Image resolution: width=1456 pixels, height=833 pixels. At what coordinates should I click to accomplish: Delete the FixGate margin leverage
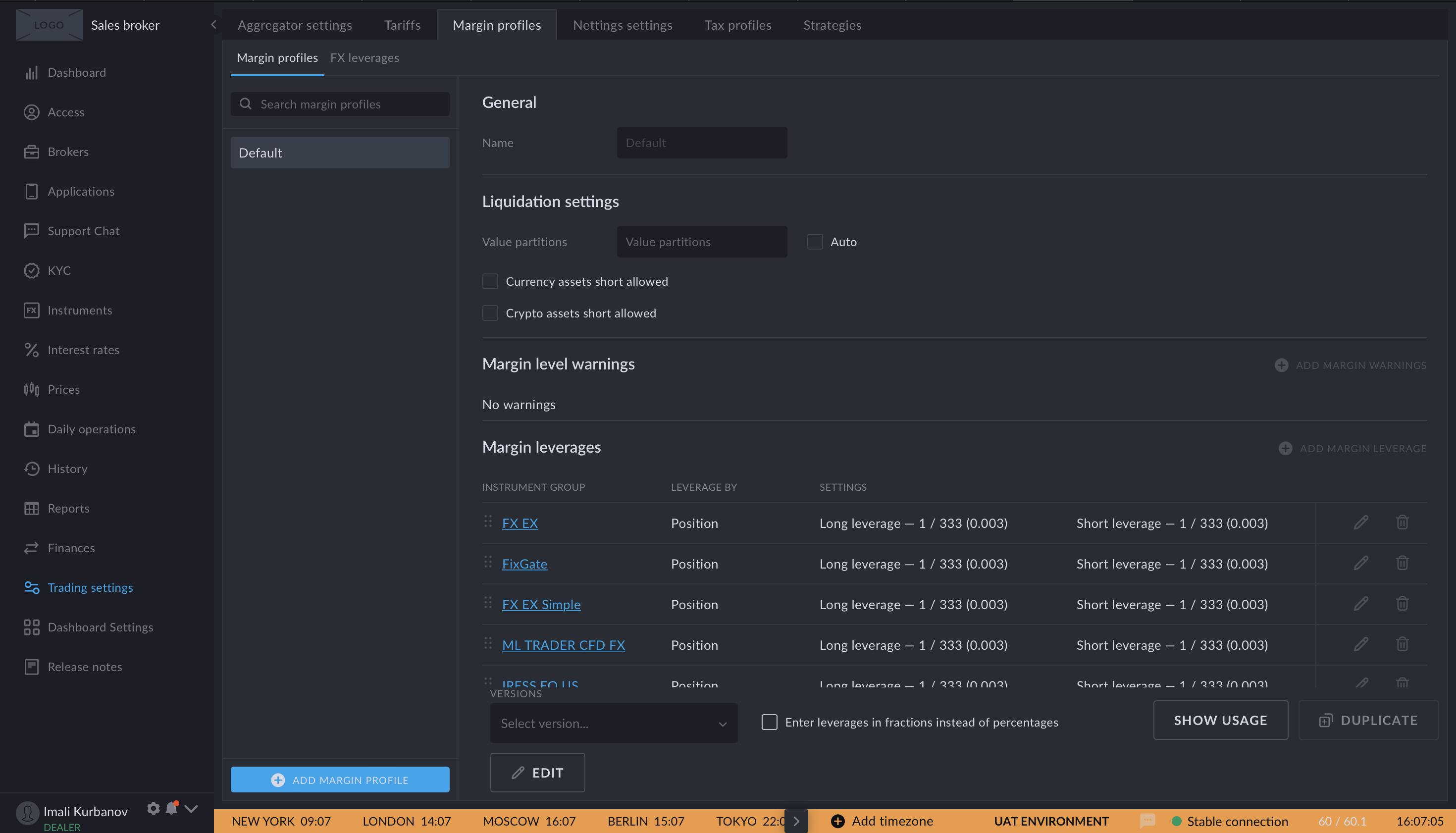point(1402,563)
